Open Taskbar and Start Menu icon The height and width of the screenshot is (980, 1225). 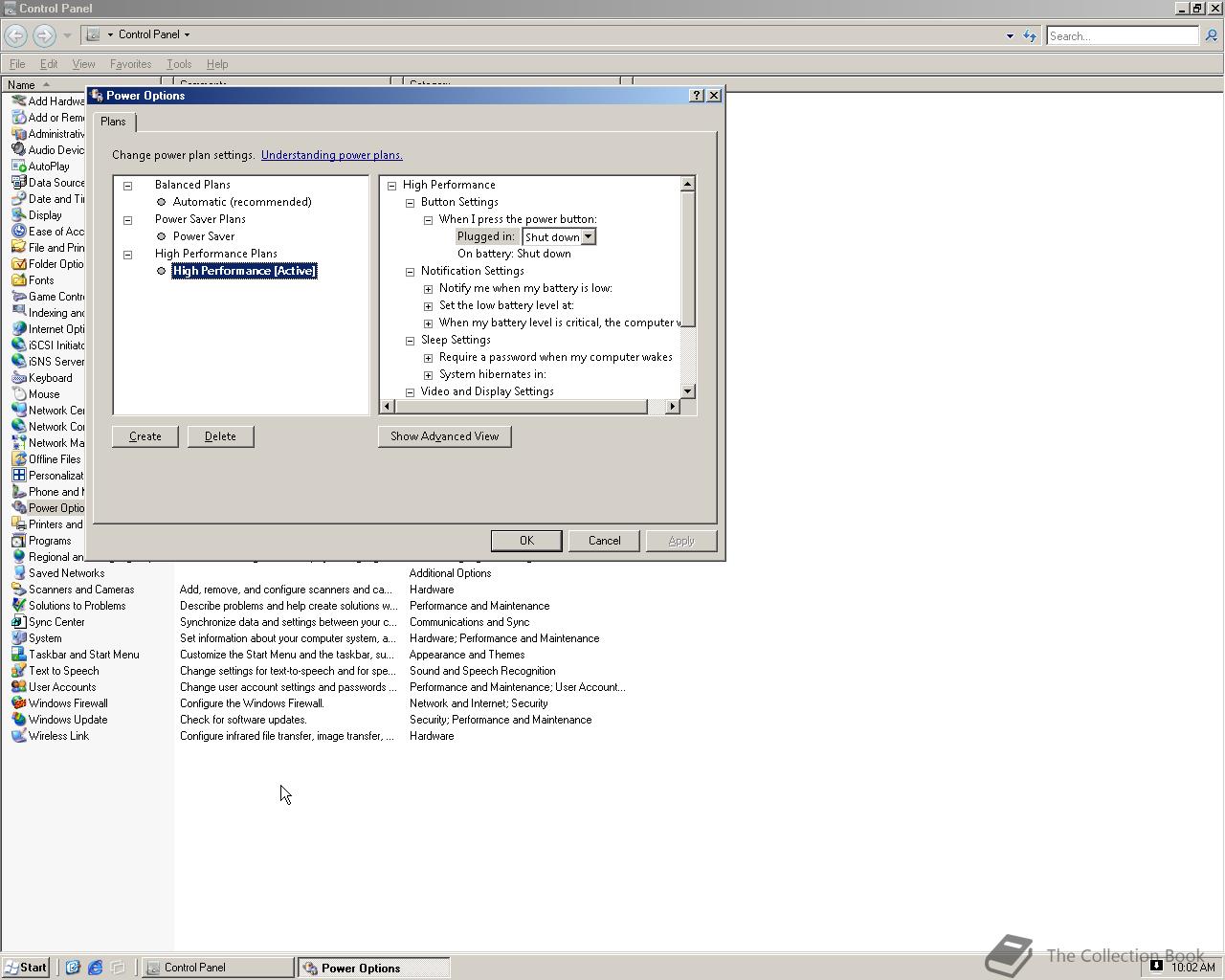click(x=18, y=655)
